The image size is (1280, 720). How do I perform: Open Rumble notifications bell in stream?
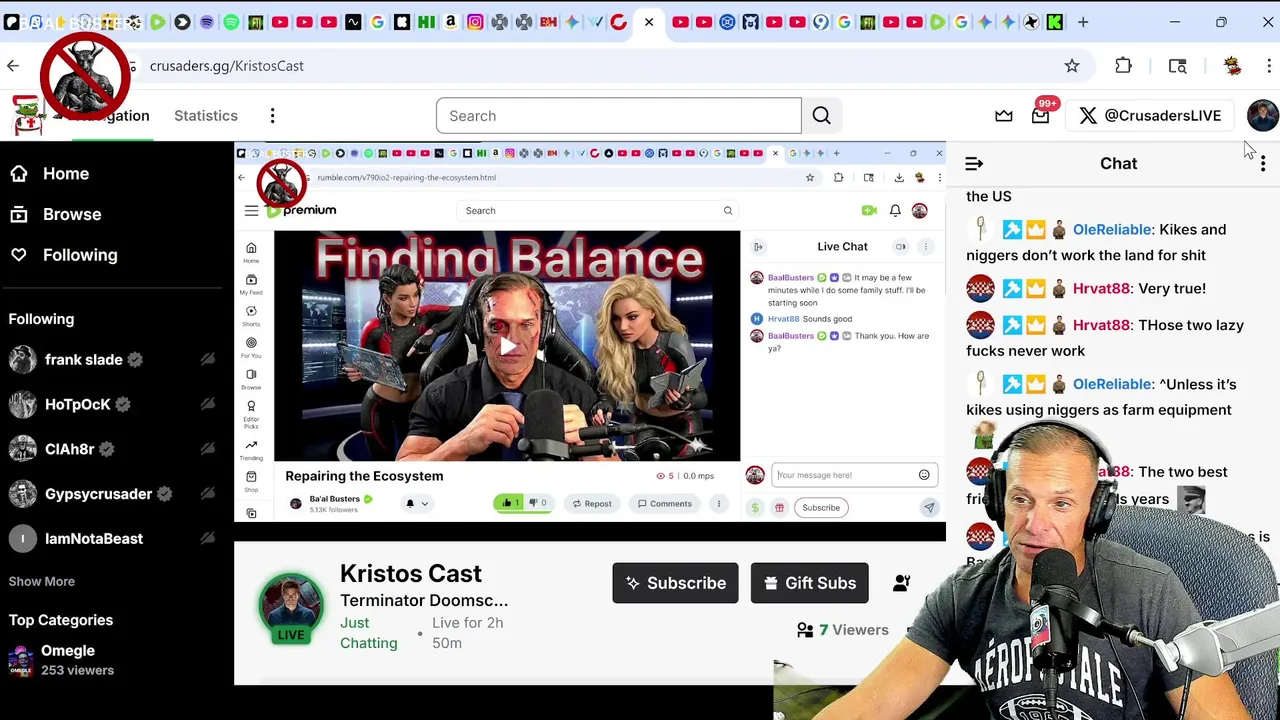point(895,211)
